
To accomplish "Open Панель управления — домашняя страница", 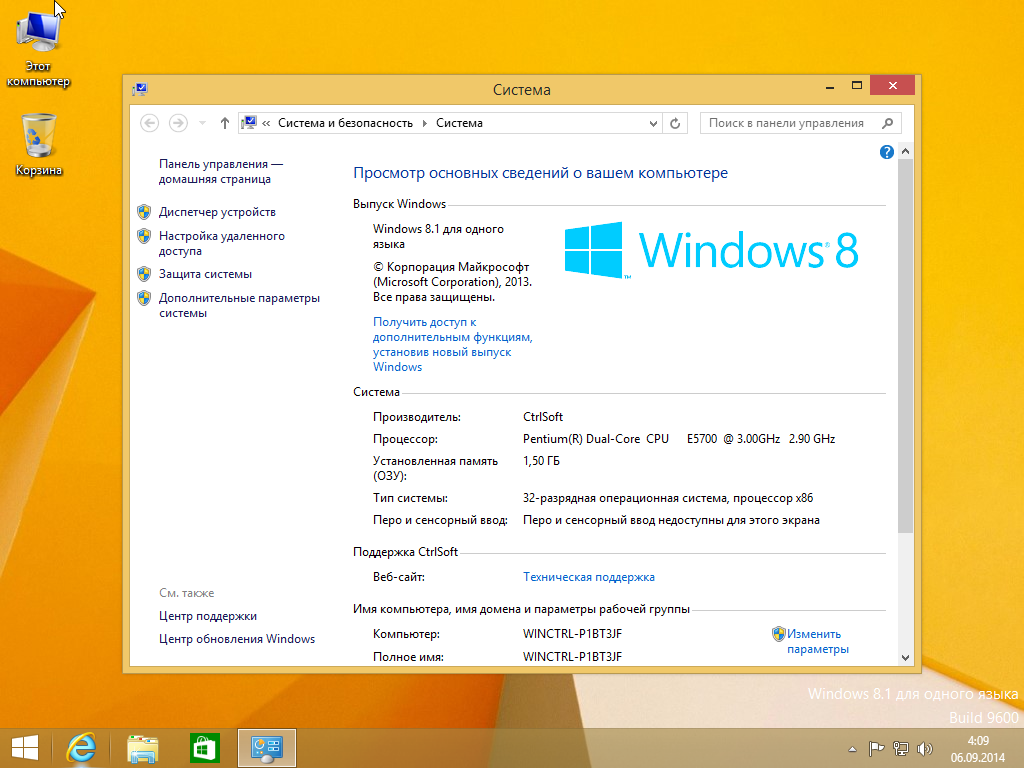I will click(221, 171).
